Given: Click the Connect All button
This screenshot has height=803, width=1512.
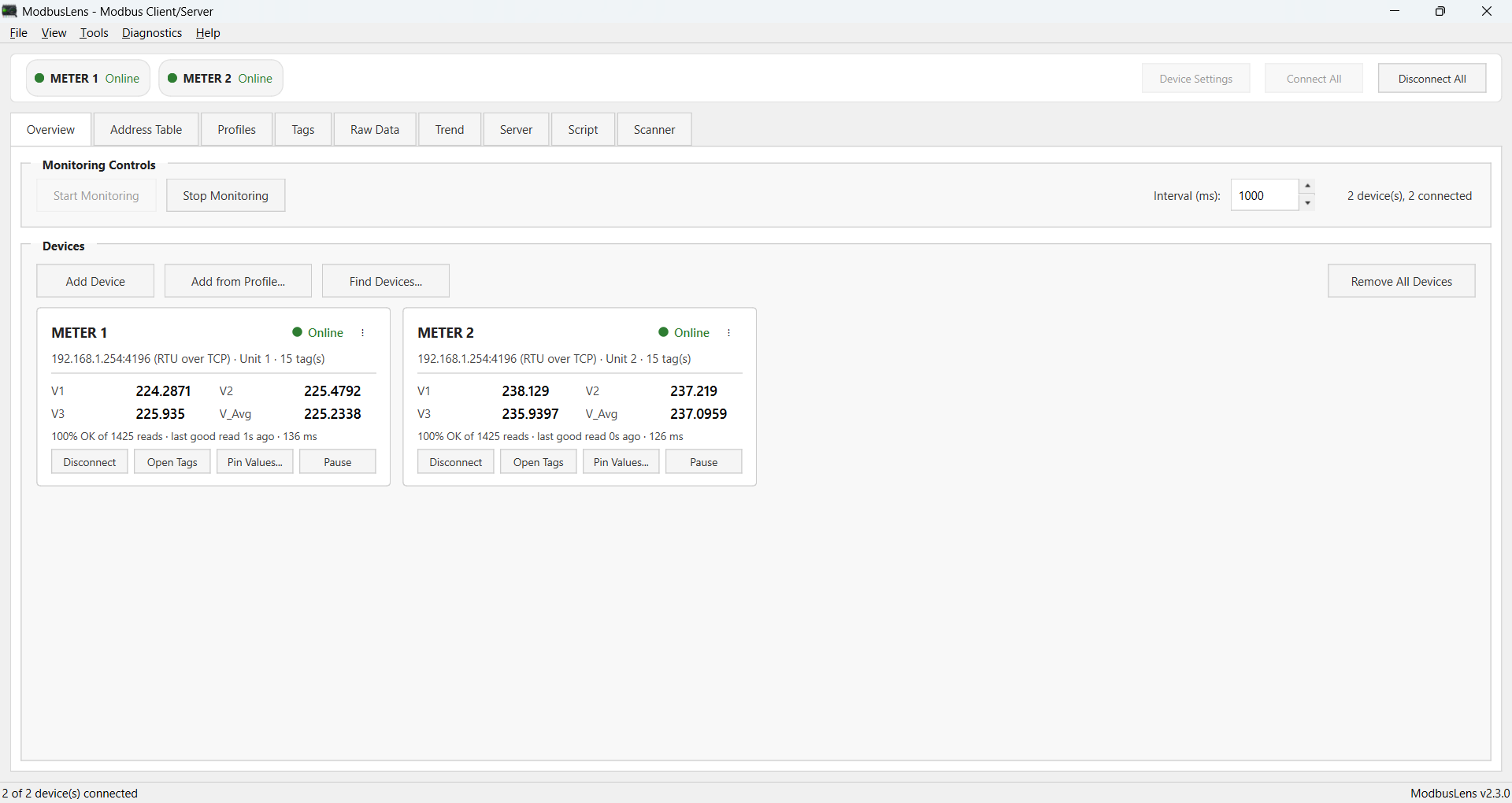Looking at the screenshot, I should tap(1314, 79).
